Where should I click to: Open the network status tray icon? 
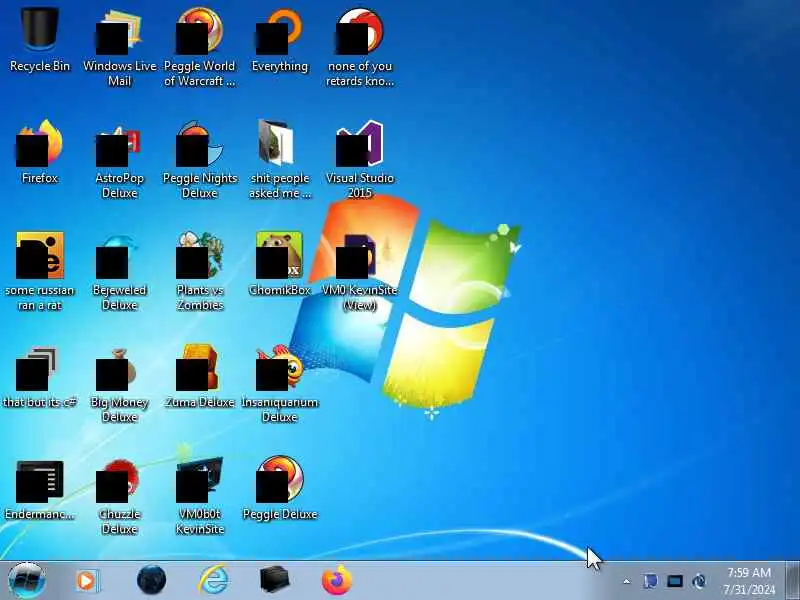point(674,581)
